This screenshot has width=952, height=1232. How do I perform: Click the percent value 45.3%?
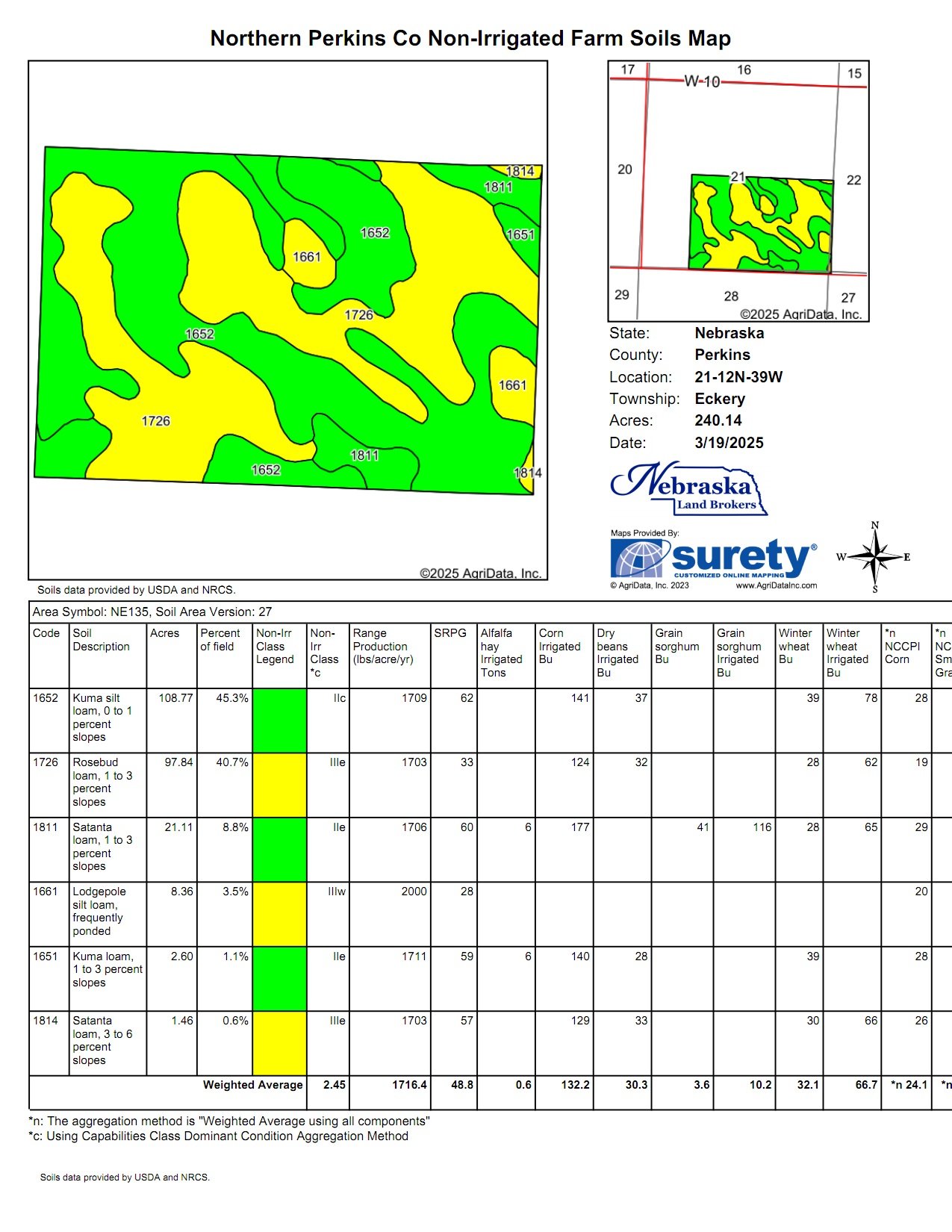tap(232, 698)
